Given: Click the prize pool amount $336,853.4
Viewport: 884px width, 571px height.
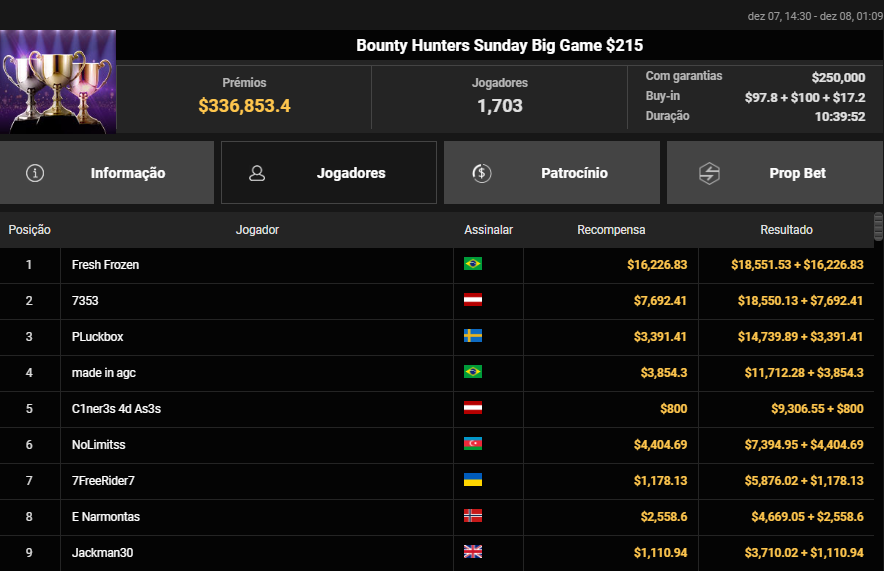Looking at the screenshot, I should (x=244, y=106).
